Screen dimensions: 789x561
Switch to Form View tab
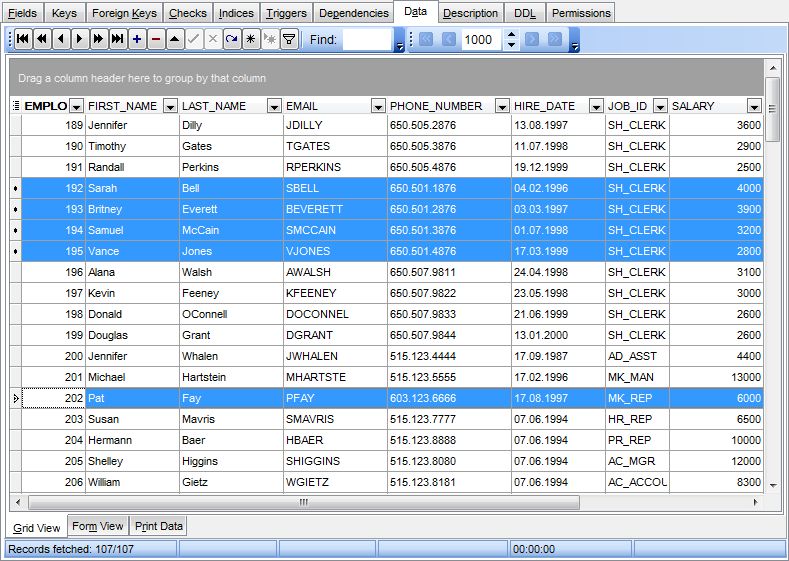pos(98,527)
